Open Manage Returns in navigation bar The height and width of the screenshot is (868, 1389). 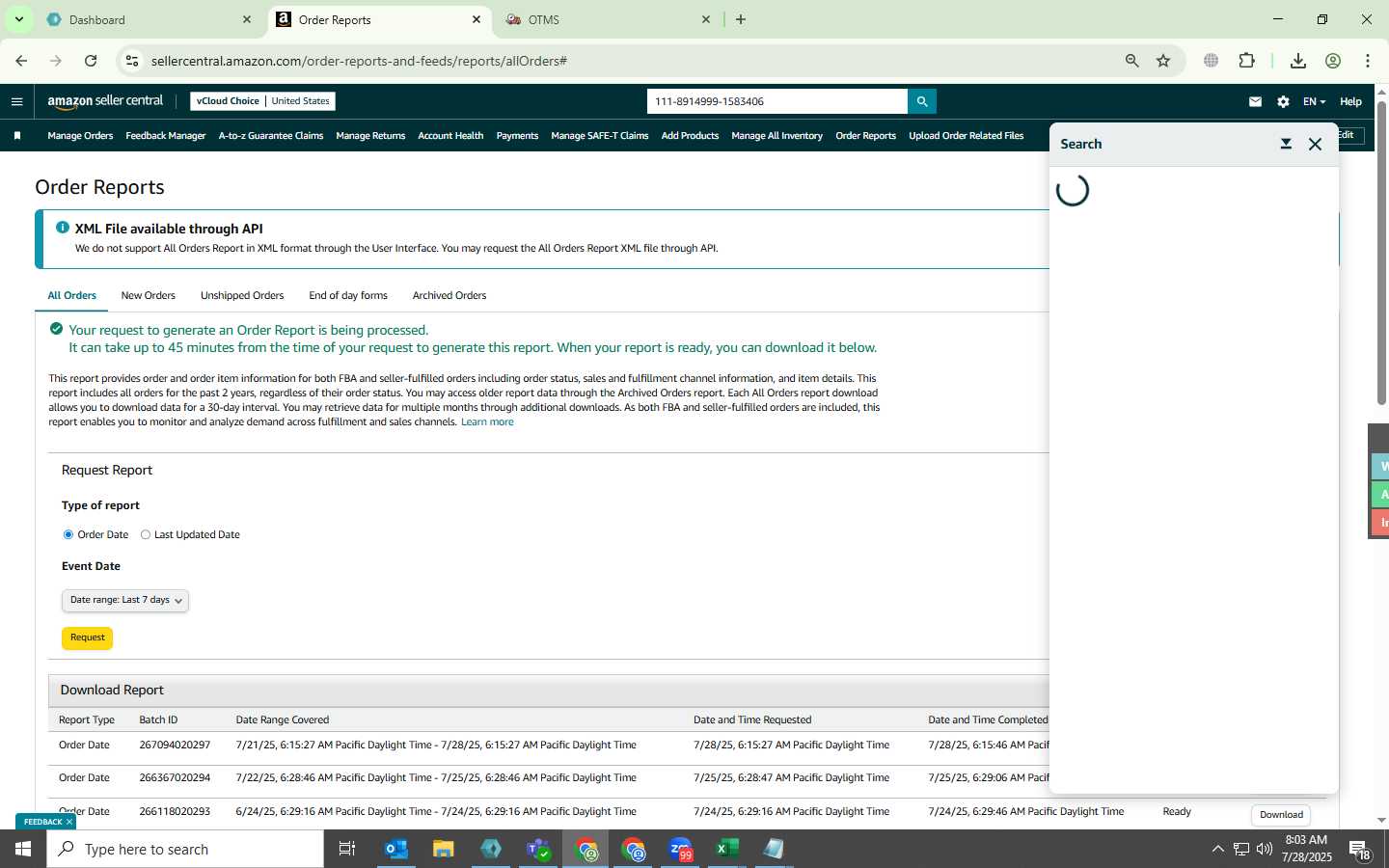coord(370,136)
